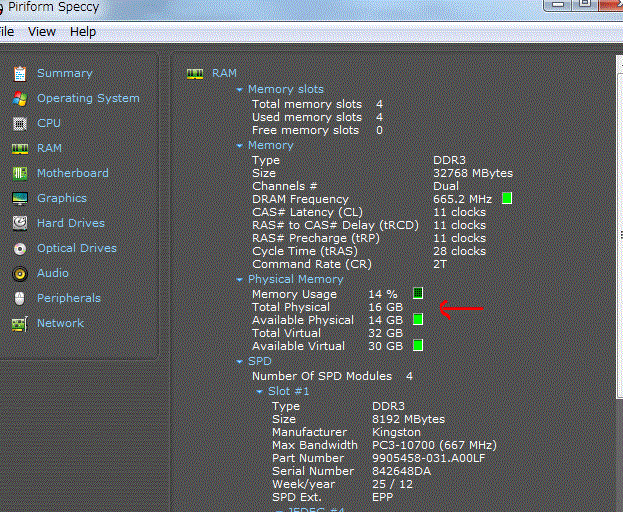Click the green indicator beside Available Physical
This screenshot has height=512, width=623.
pos(418,319)
